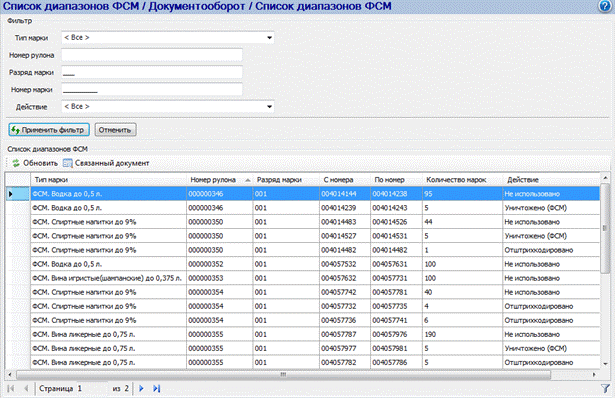
Task: Click the filter funnel icon at bottom right
Action: click(605, 389)
